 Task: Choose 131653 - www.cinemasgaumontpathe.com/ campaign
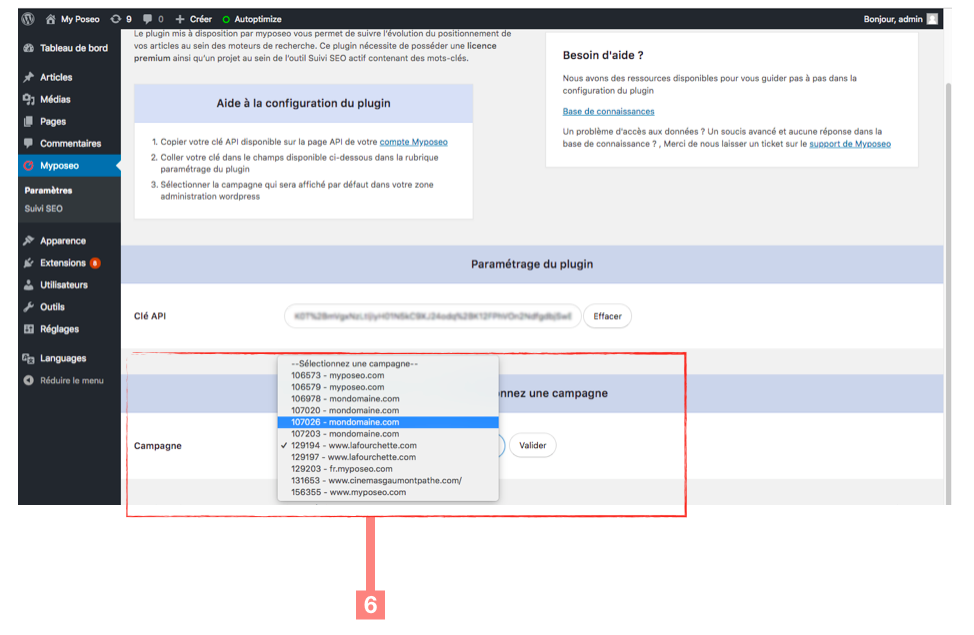pyautogui.click(x=388, y=481)
